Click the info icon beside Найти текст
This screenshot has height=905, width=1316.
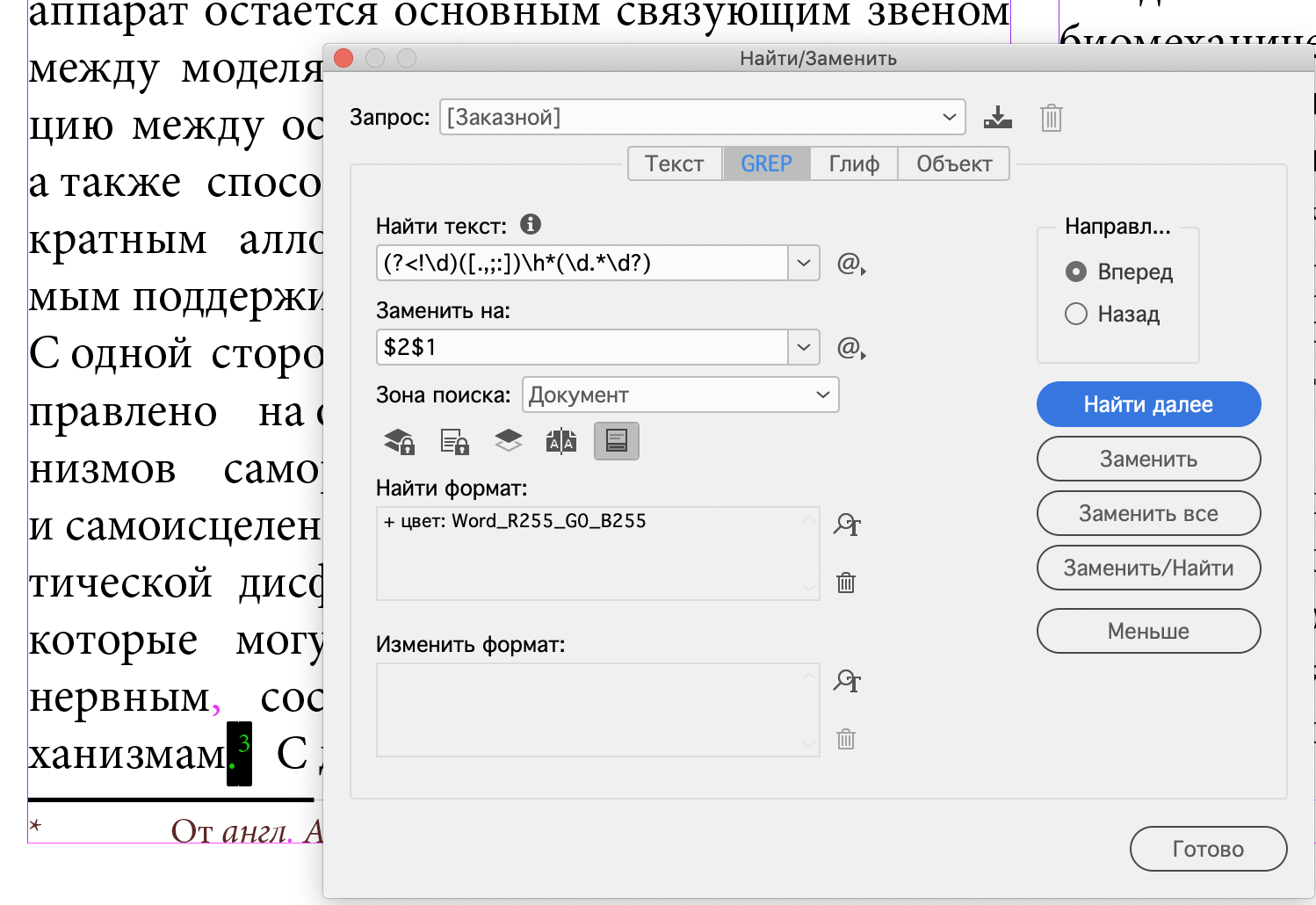click(x=531, y=225)
